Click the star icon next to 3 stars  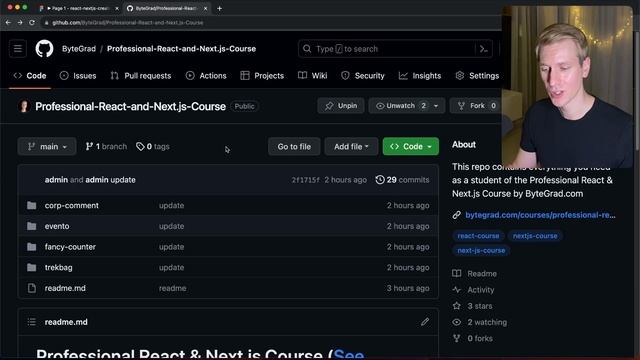click(x=456, y=306)
